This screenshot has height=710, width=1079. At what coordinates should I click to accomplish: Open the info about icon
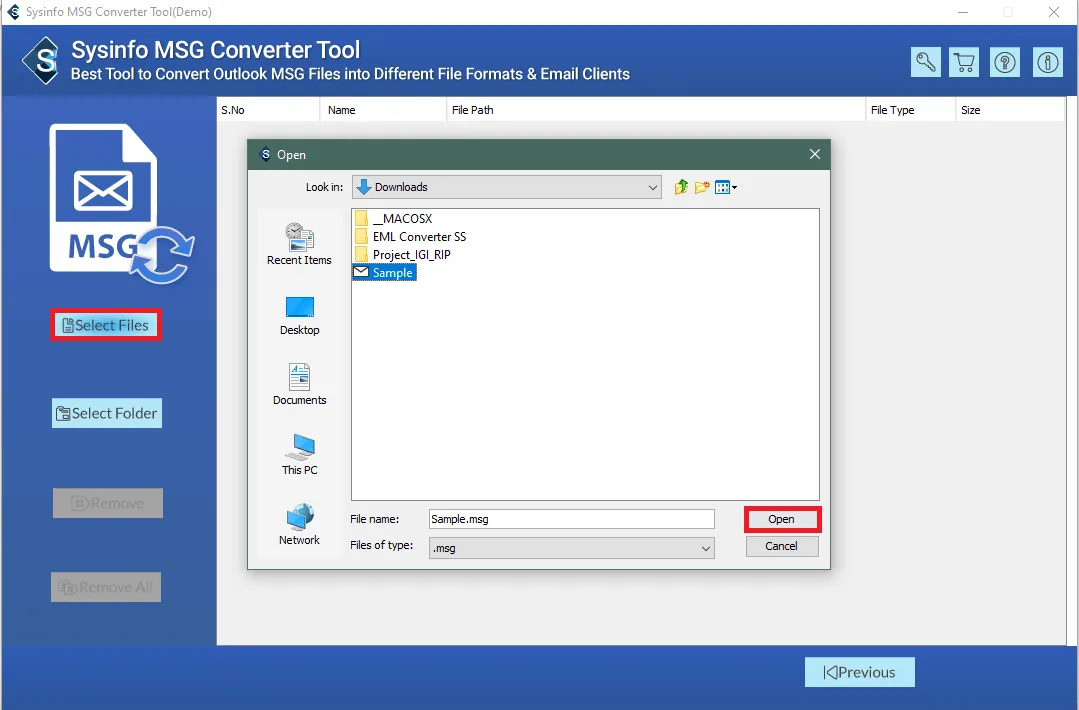coord(1047,62)
